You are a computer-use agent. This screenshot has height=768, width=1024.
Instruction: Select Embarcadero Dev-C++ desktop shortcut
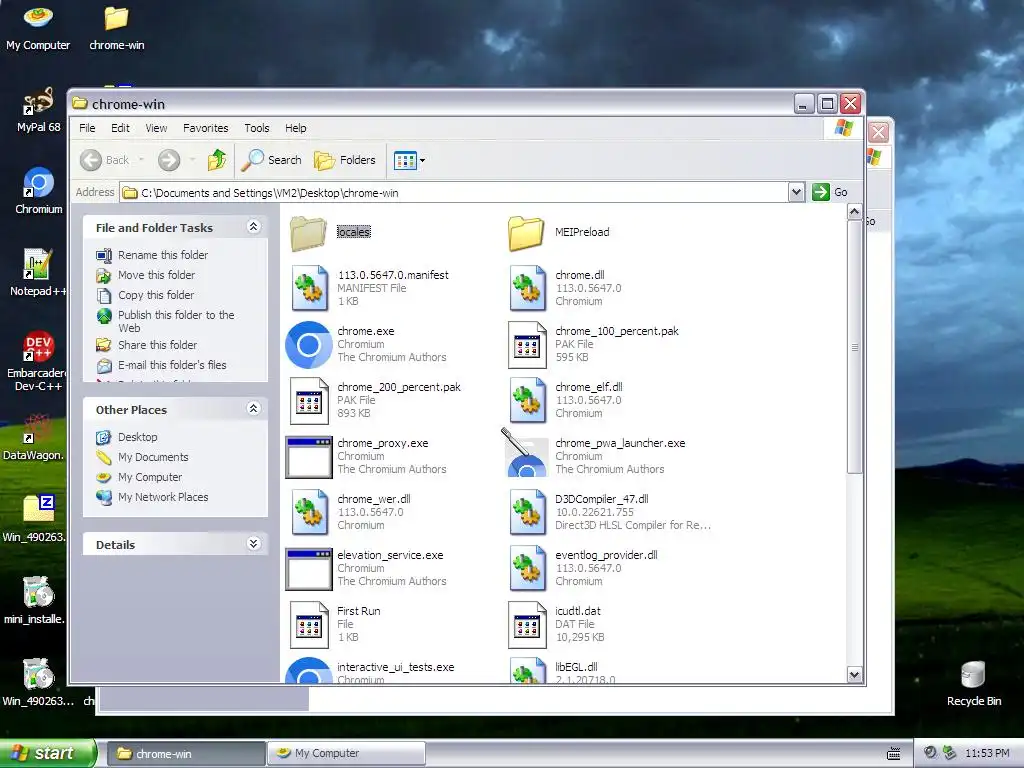click(x=37, y=361)
